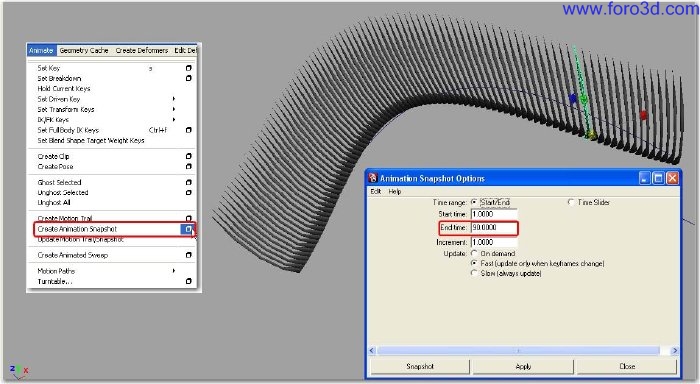Expand Motion Paths submenu
The width and height of the screenshot is (700, 384).
click(174, 271)
